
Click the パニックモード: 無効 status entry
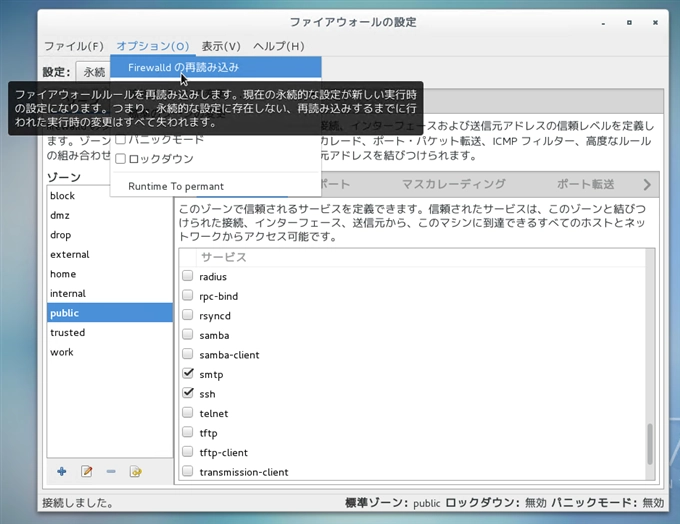click(608, 503)
